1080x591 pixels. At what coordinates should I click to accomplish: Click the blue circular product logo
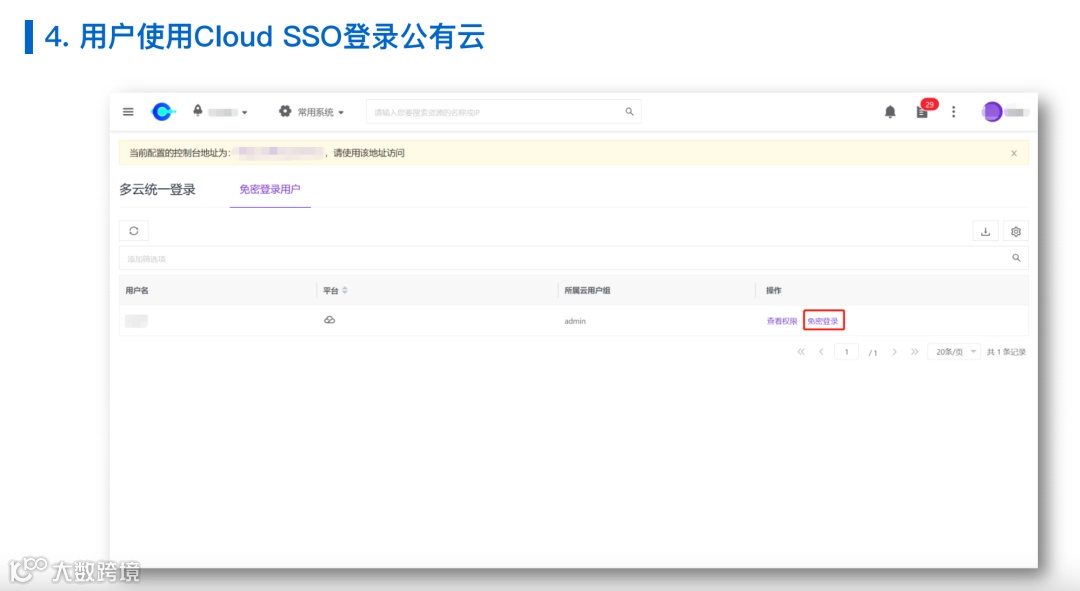click(163, 112)
